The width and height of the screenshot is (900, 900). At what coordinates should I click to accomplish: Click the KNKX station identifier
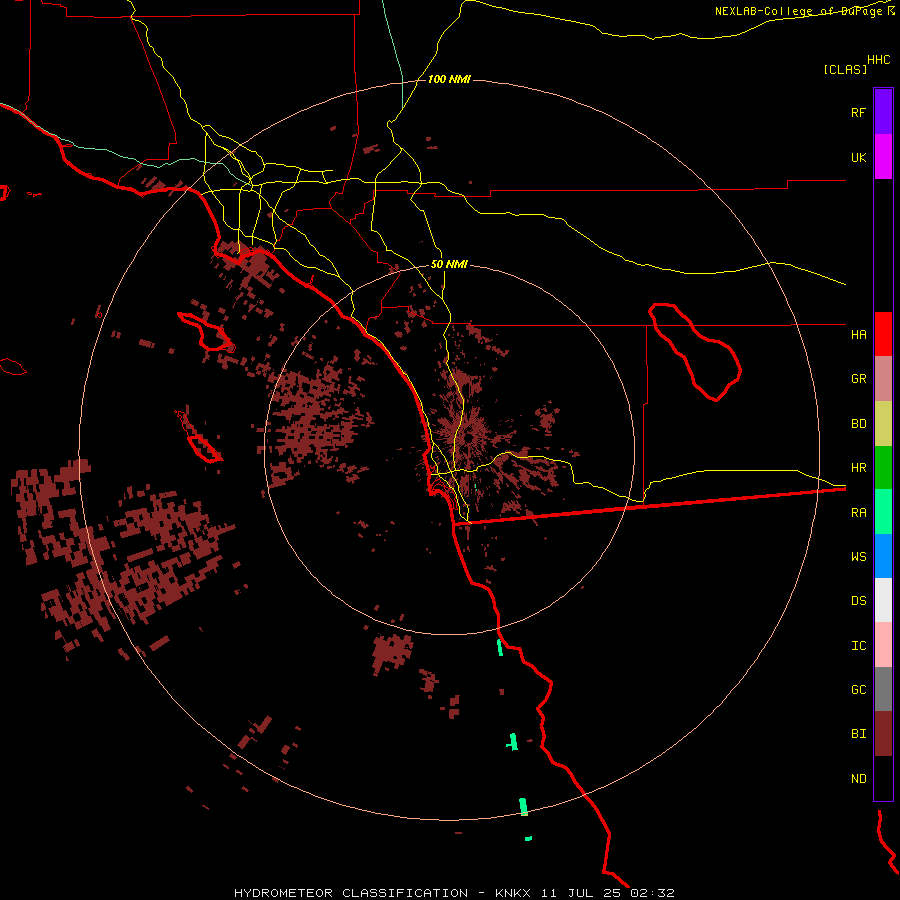pyautogui.click(x=513, y=893)
